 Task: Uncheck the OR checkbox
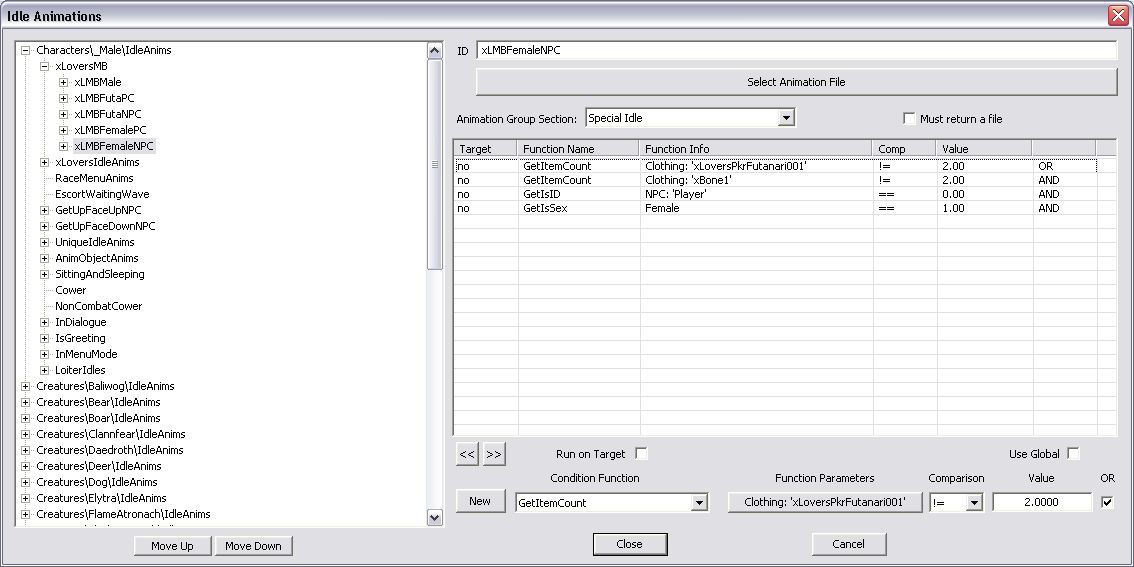tap(1107, 502)
